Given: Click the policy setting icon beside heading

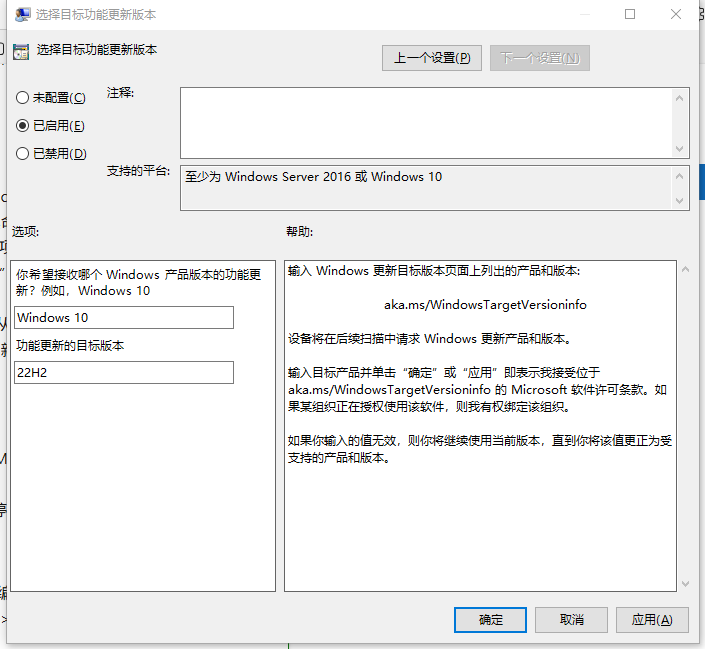Looking at the screenshot, I should (21, 52).
